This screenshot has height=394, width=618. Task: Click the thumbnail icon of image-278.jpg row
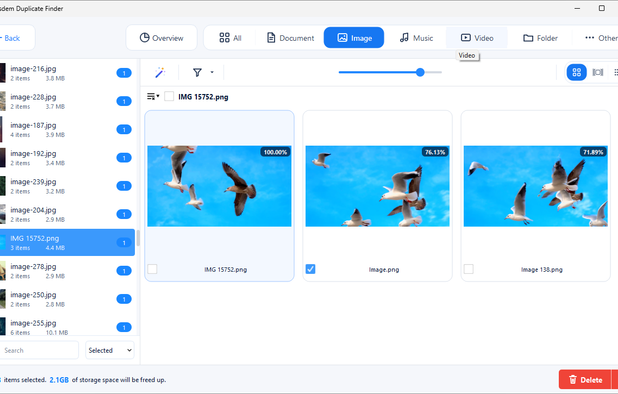[x=3, y=271]
